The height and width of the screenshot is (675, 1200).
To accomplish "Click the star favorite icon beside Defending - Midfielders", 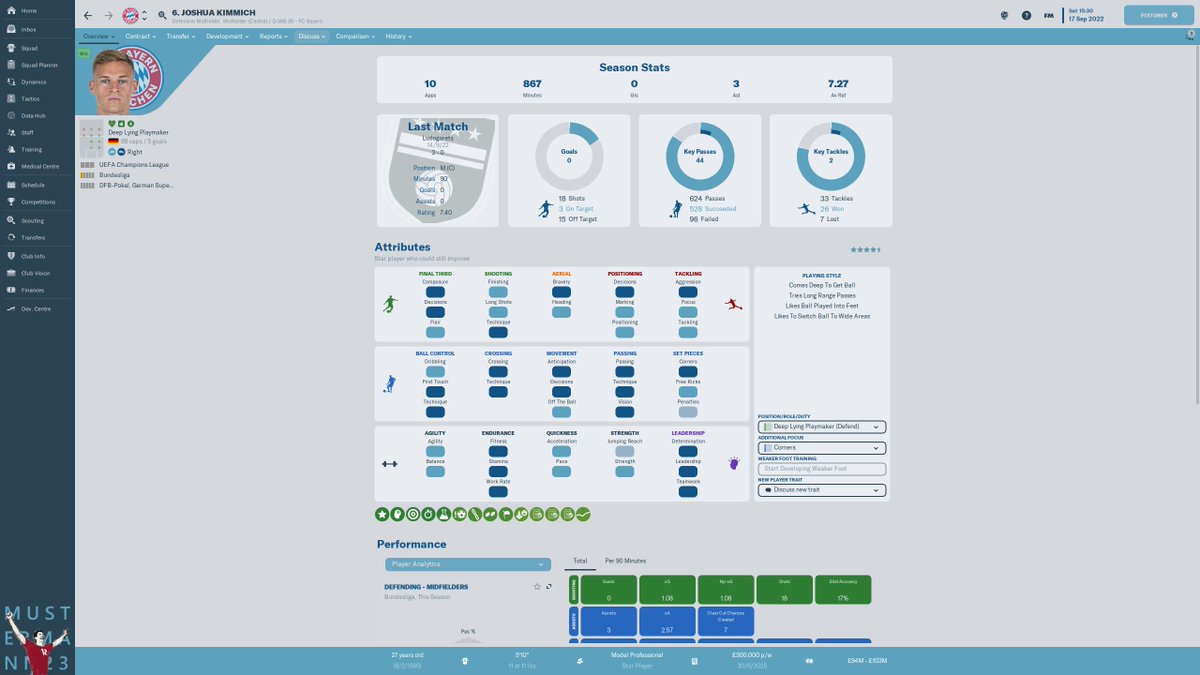I will [537, 586].
